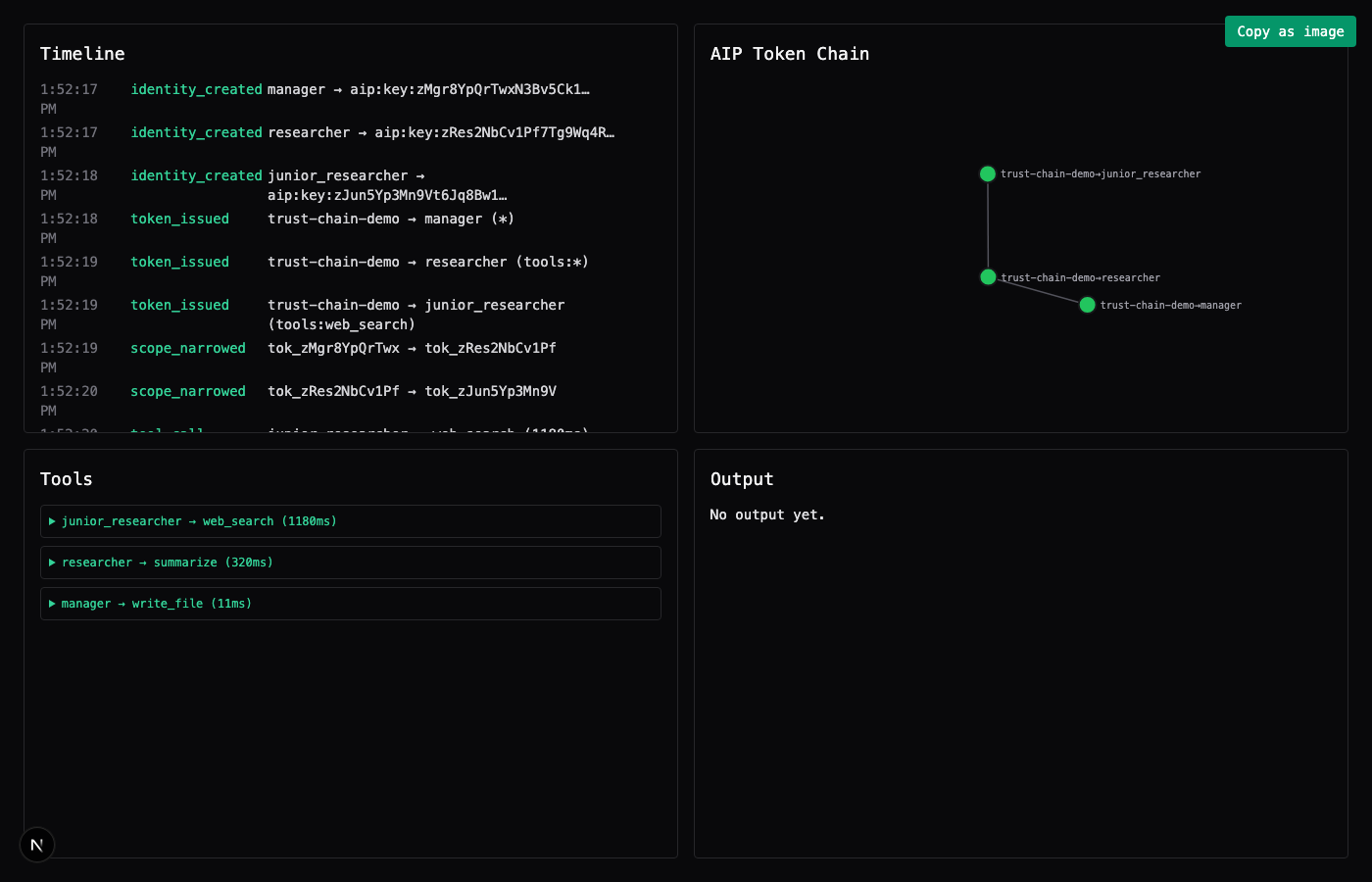The width and height of the screenshot is (1372, 882).
Task: Click trust-chain-demo→researcher graph label
Action: pos(1080,277)
